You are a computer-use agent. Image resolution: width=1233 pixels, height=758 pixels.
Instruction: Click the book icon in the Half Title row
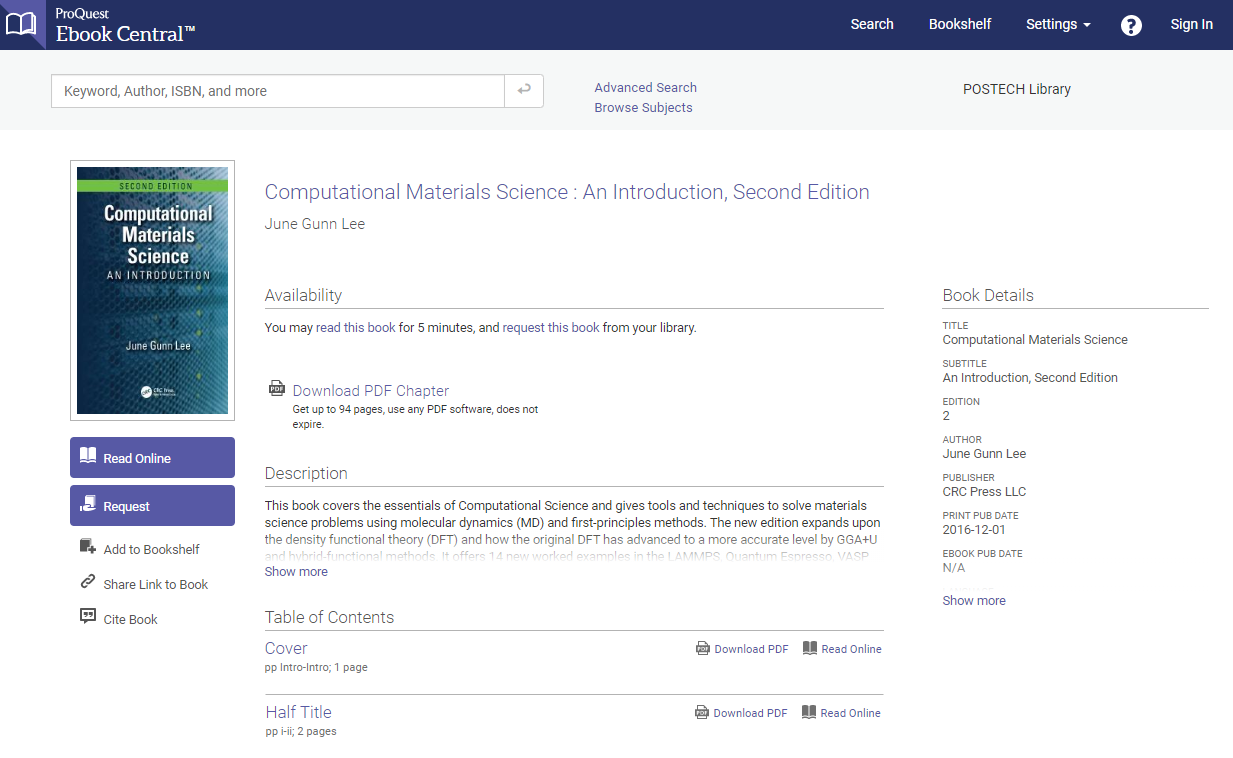(809, 712)
